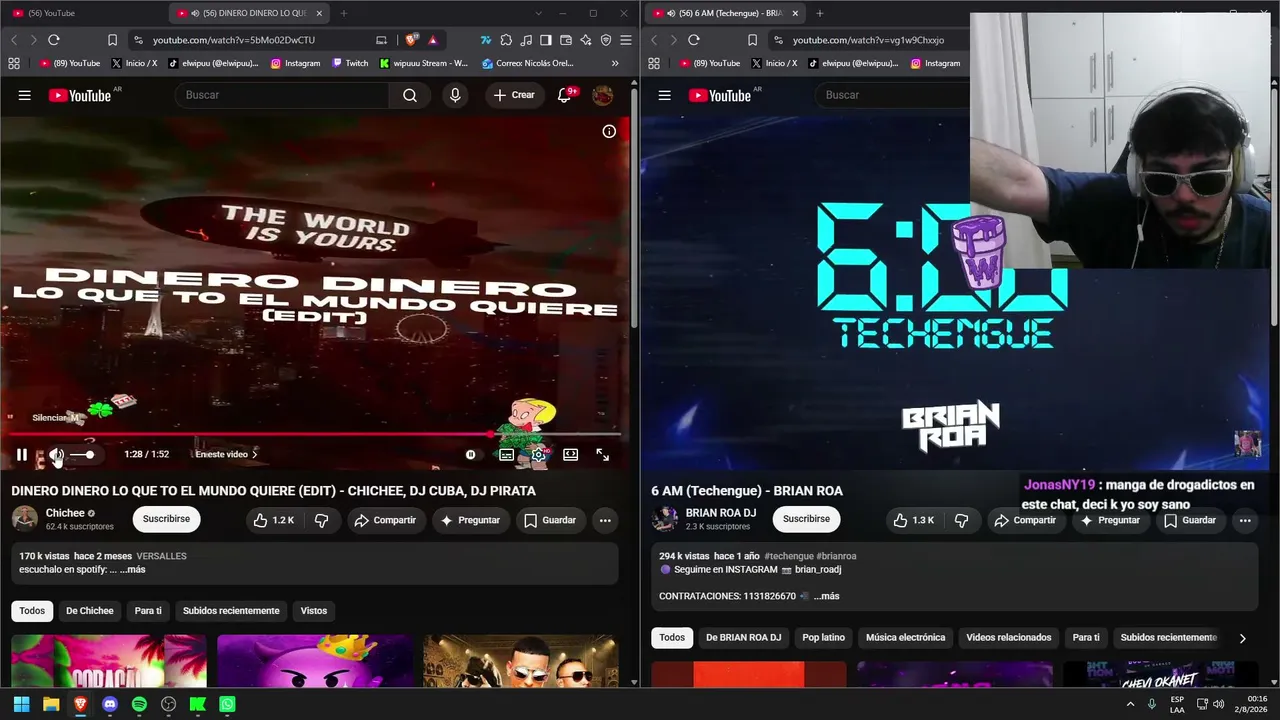This screenshot has height=720, width=1280.
Task: Show more filter chips in right window
Action: click(x=1243, y=638)
